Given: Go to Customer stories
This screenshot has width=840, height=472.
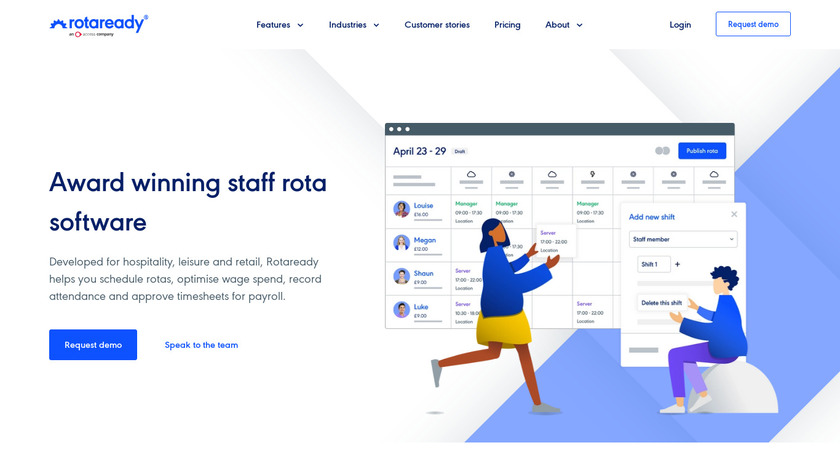Looking at the screenshot, I should pos(437,25).
